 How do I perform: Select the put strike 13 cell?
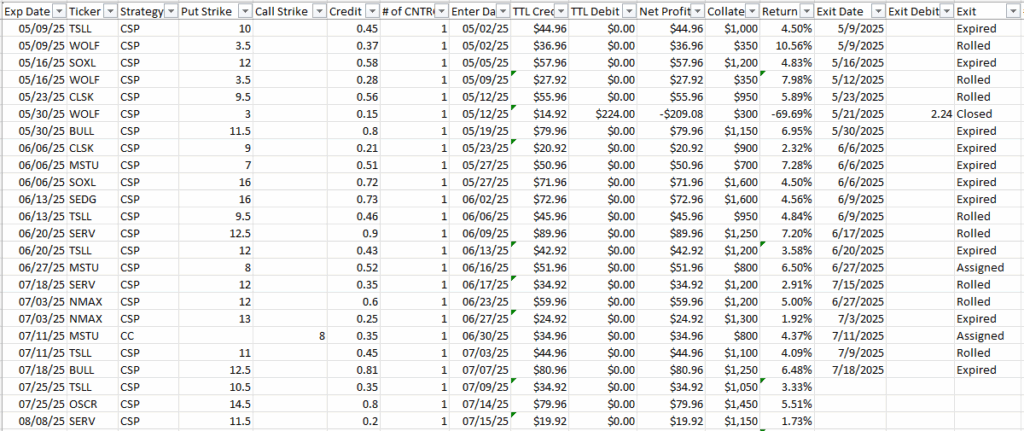pos(216,318)
